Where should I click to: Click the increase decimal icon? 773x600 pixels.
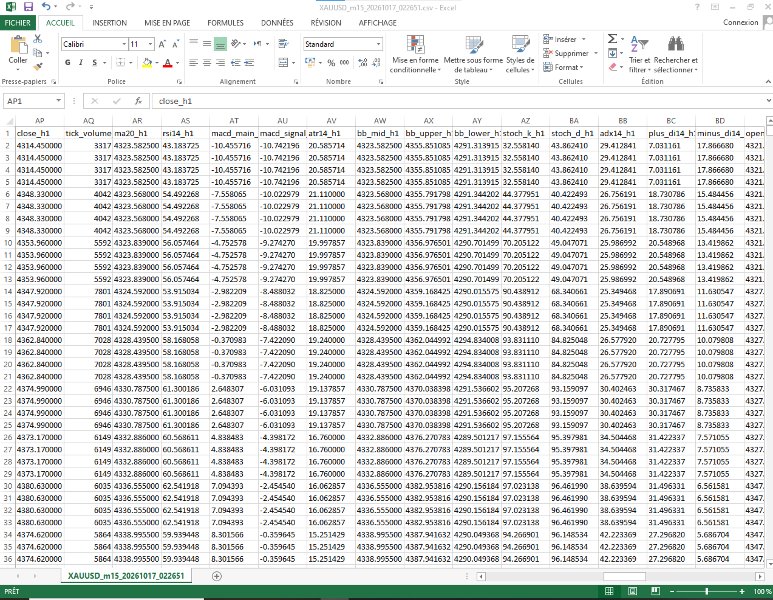[x=363, y=63]
